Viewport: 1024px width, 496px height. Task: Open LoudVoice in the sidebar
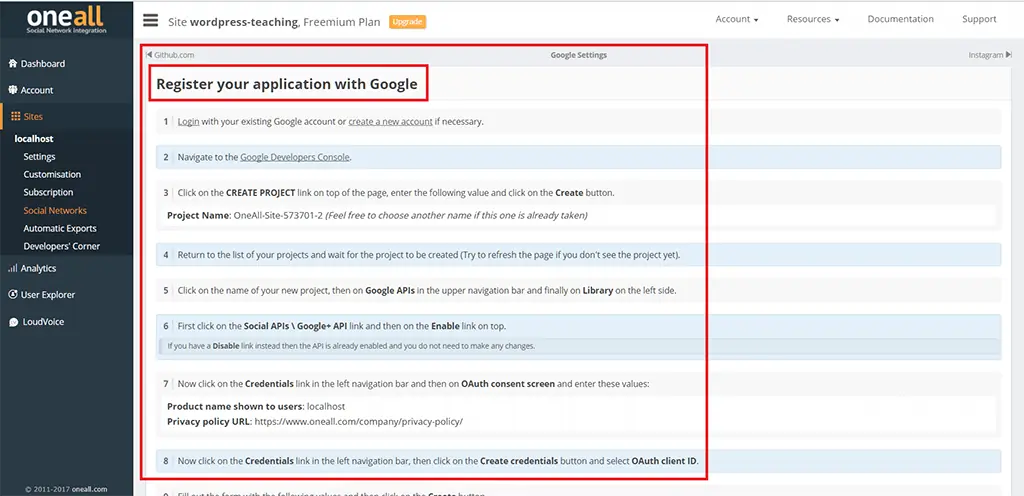tap(37, 322)
